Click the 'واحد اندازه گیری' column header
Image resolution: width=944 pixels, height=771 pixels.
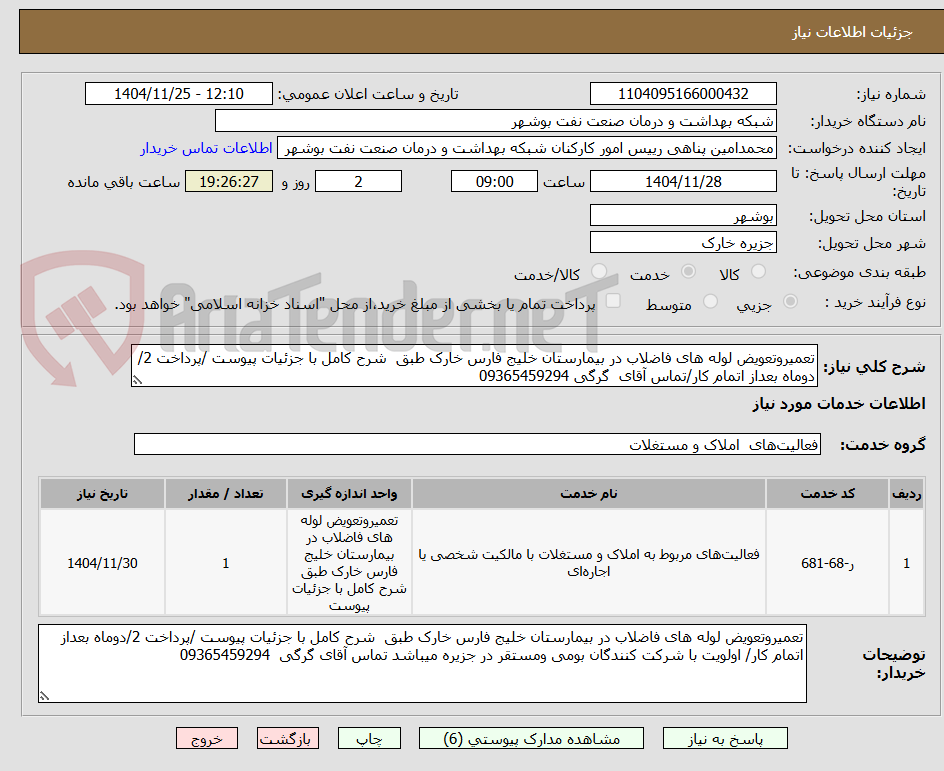point(349,494)
